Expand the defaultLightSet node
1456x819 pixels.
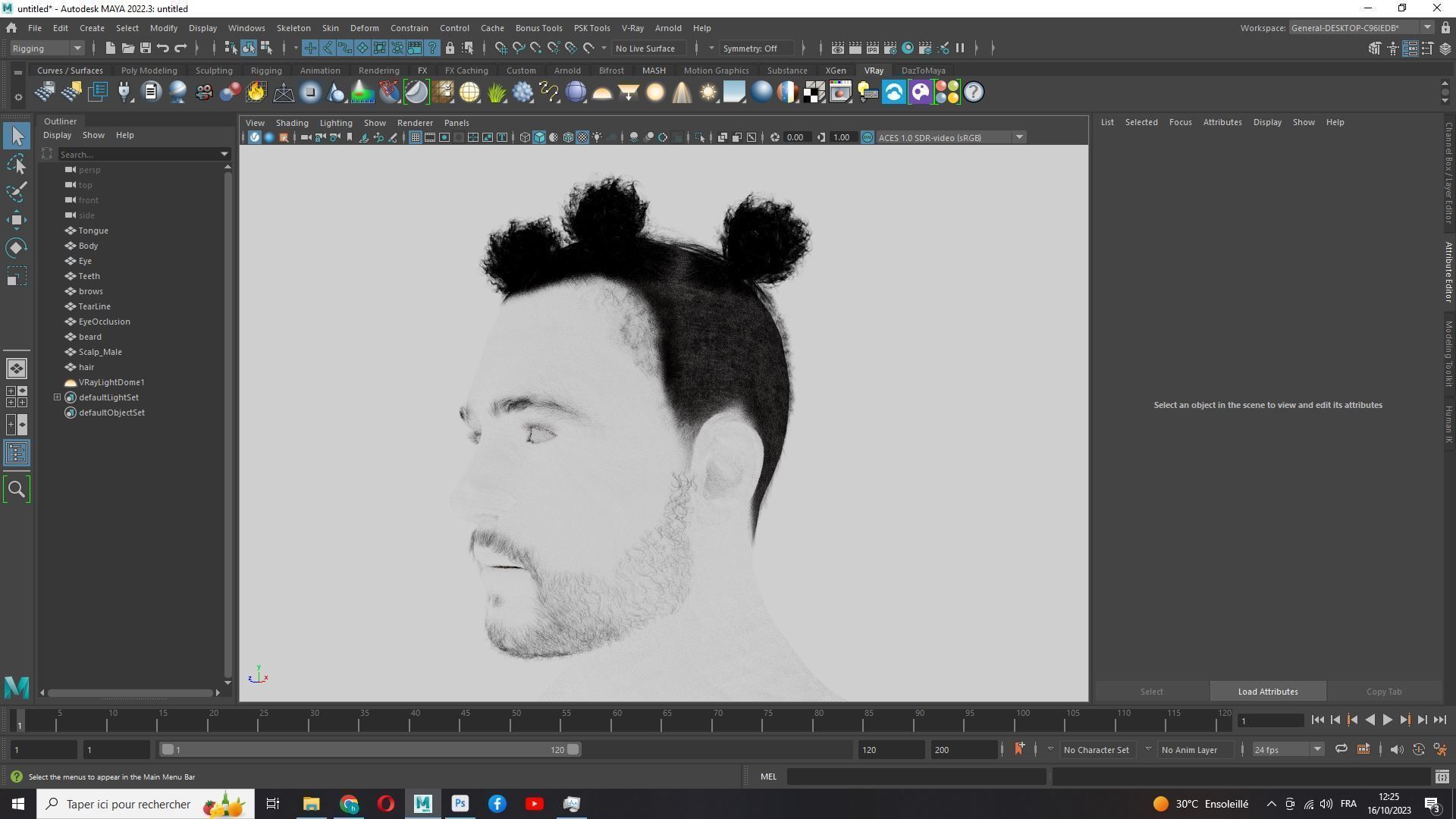(57, 397)
